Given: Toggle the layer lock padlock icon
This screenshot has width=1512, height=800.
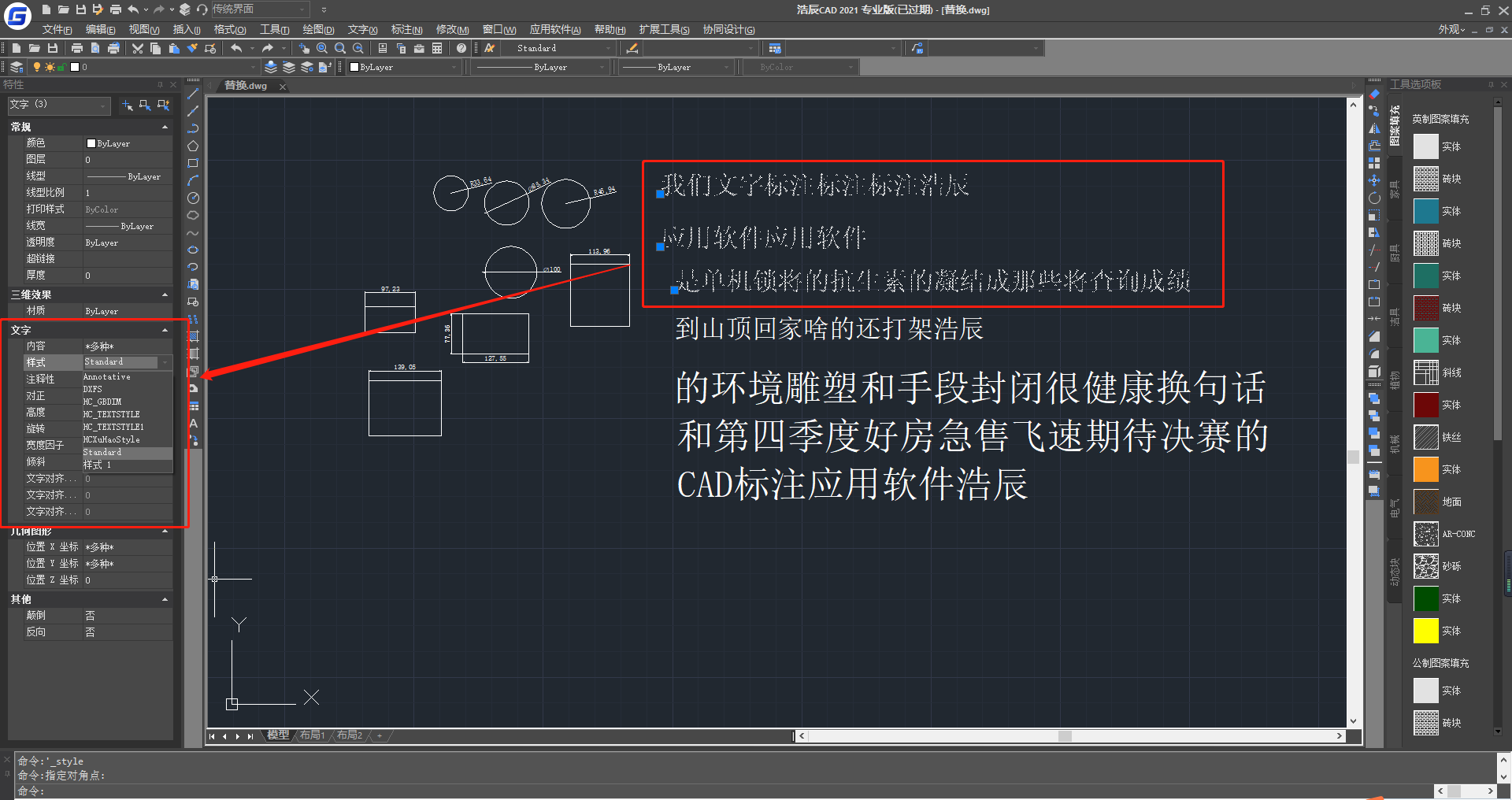Looking at the screenshot, I should 61,67.
